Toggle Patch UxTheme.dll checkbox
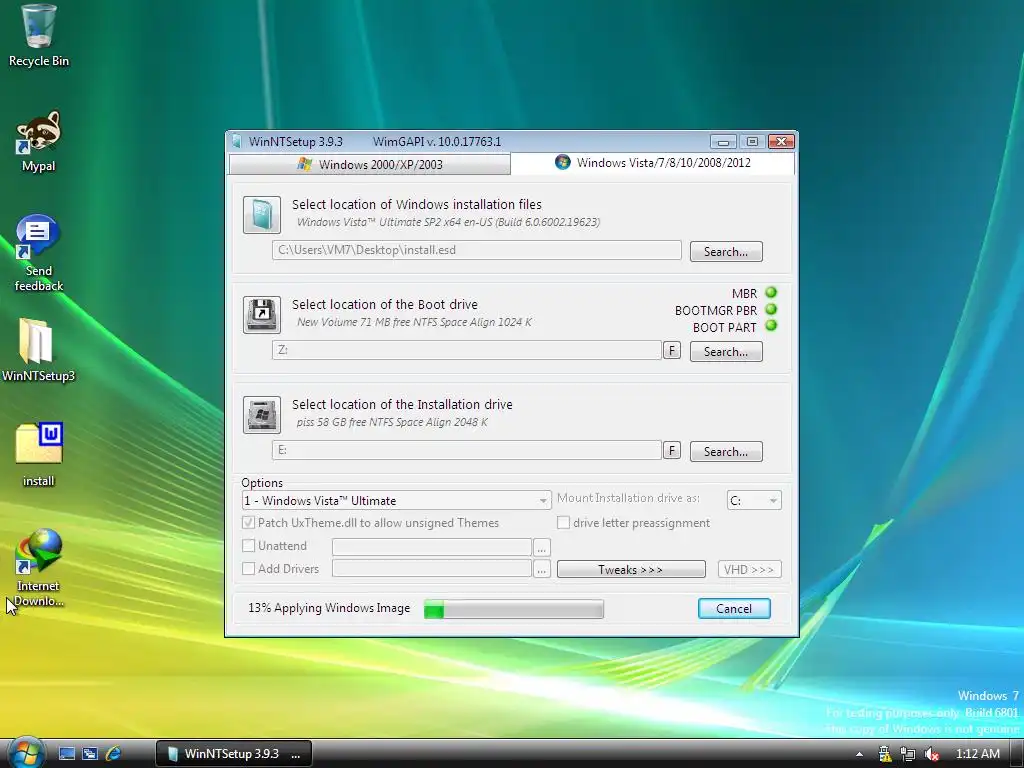The width and height of the screenshot is (1024, 768). [248, 522]
